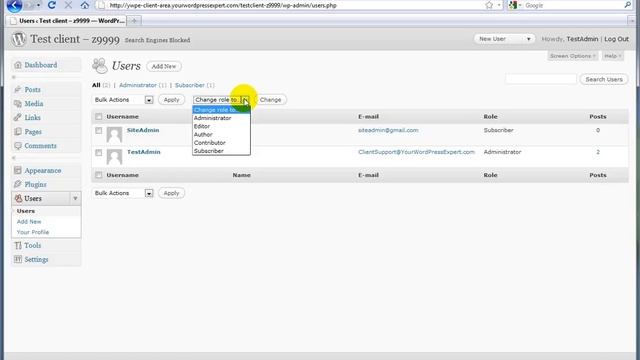The image size is (640, 360).
Task: Click the Plugins plug icon in sidebar
Action: pos(18,184)
